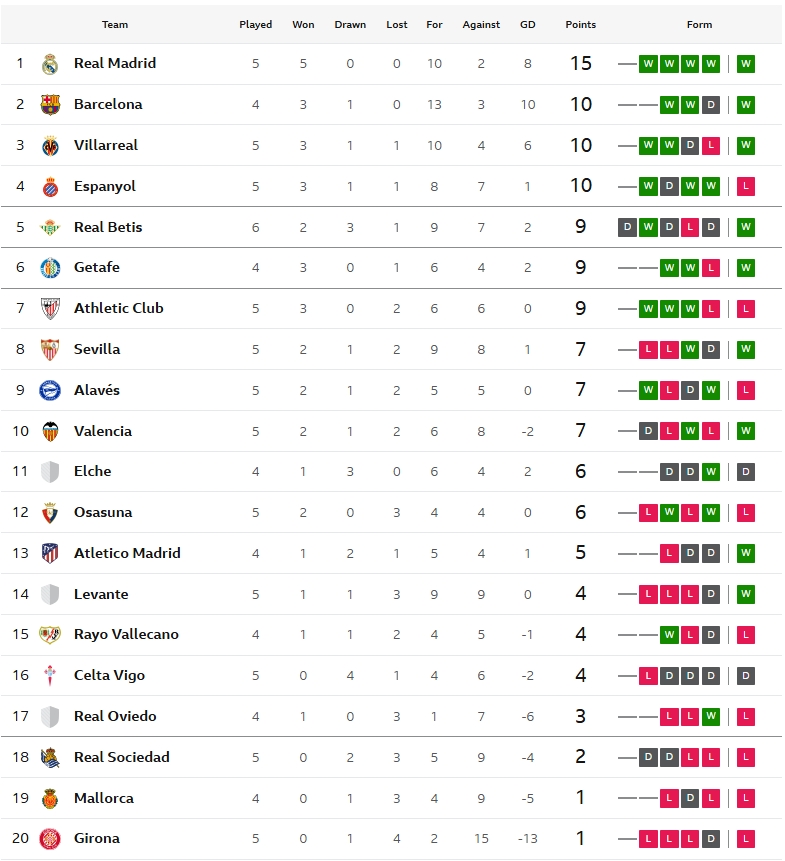
Task: Click Real Madrid's latest win form badge
Action: click(745, 64)
